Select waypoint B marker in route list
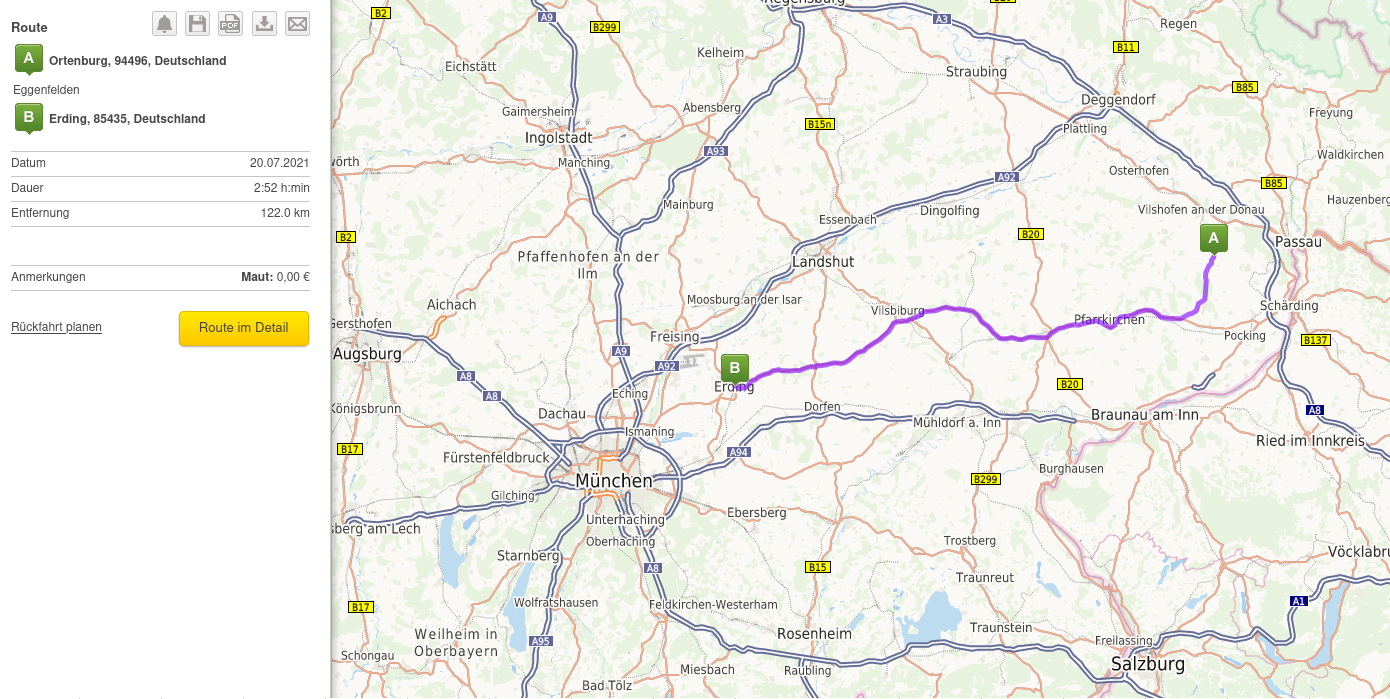 pyautogui.click(x=28, y=118)
